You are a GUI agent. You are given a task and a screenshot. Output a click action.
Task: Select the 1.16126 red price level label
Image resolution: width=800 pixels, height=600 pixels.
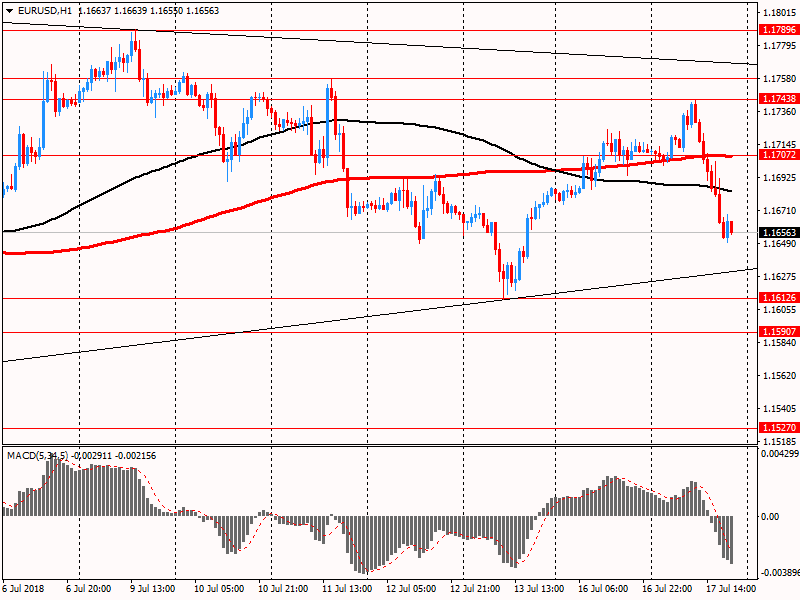779,297
